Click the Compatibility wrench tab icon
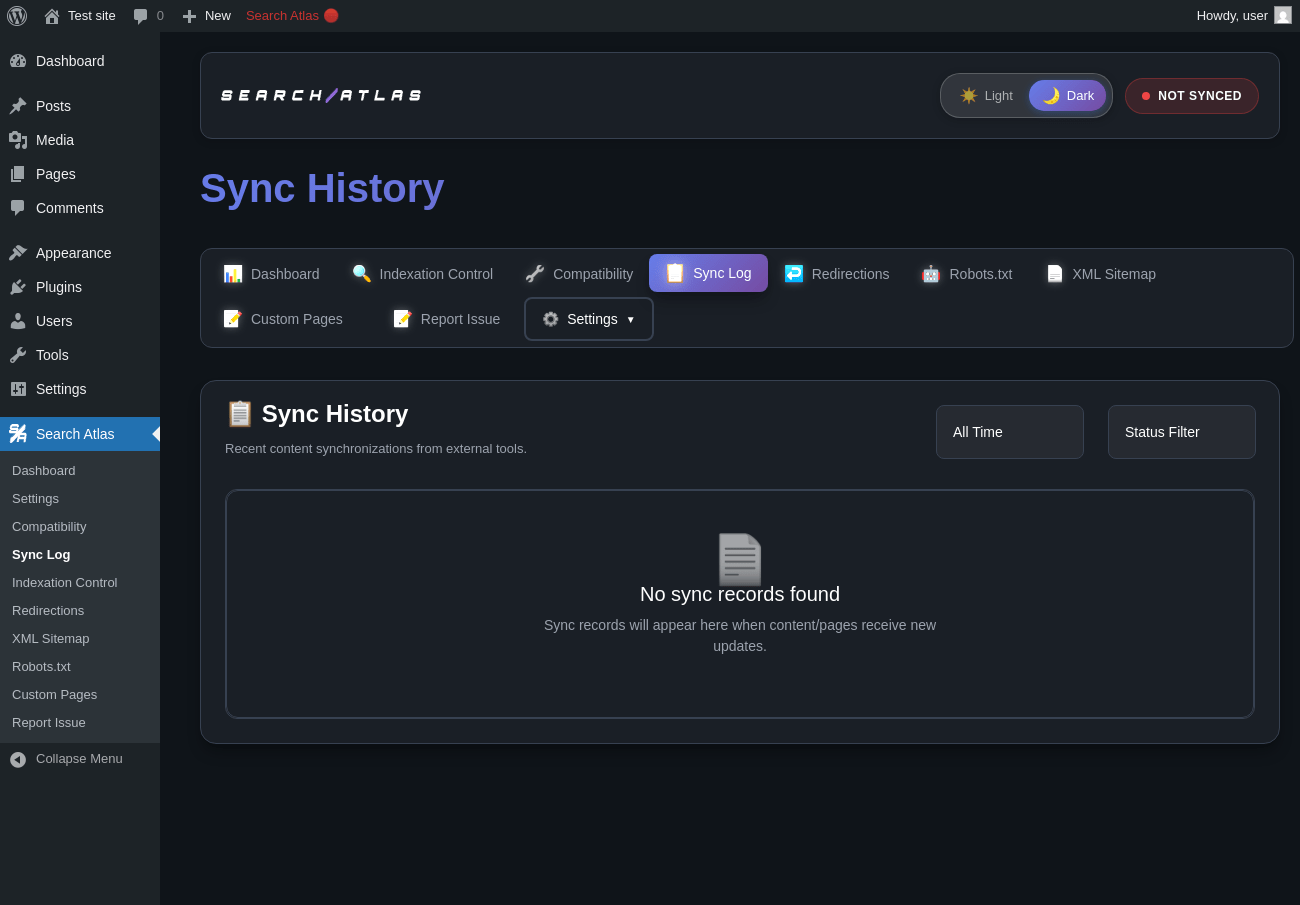The width and height of the screenshot is (1300, 905). pos(535,273)
